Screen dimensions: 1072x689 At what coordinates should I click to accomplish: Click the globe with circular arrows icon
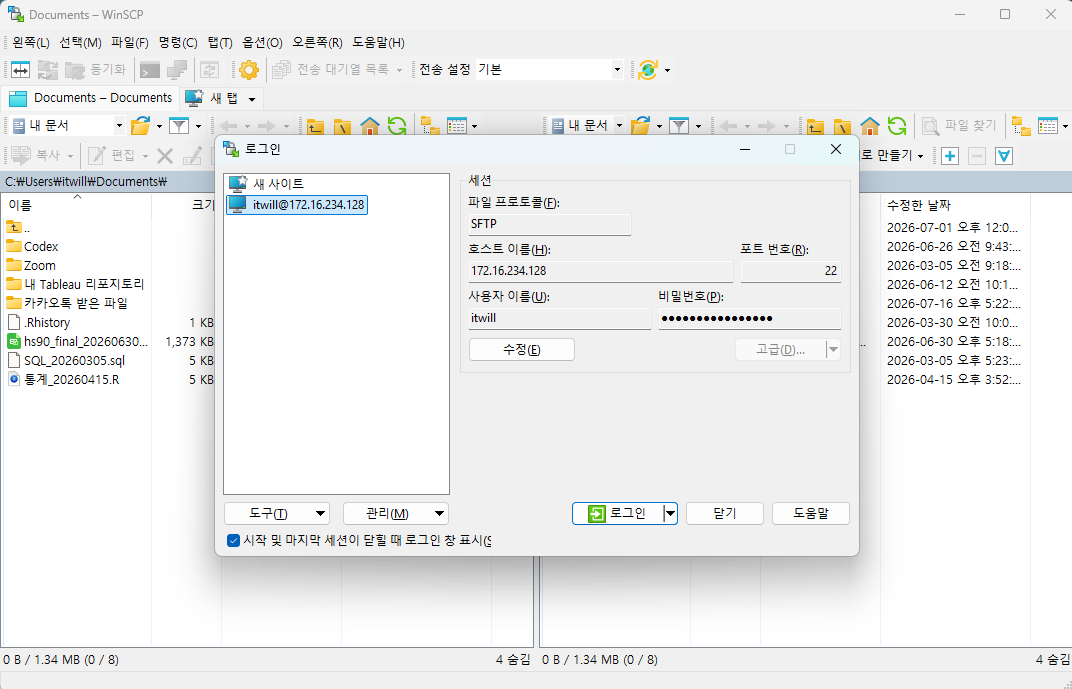click(x=647, y=70)
